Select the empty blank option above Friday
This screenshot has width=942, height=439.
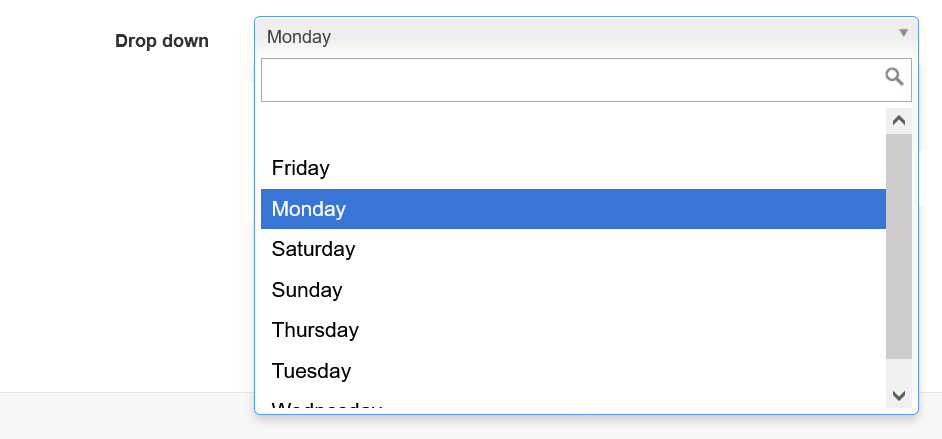573,128
